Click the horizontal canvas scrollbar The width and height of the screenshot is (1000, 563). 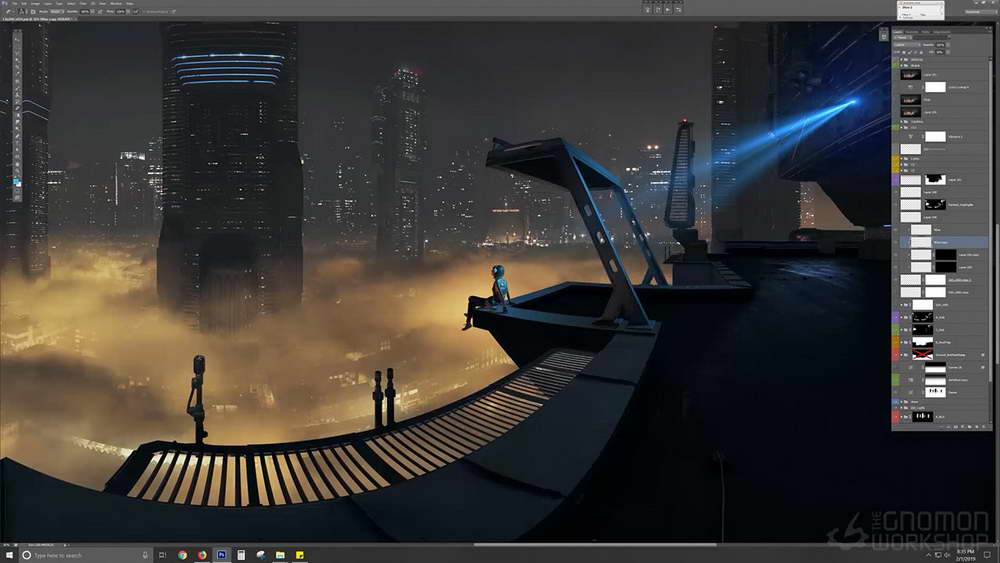593,545
